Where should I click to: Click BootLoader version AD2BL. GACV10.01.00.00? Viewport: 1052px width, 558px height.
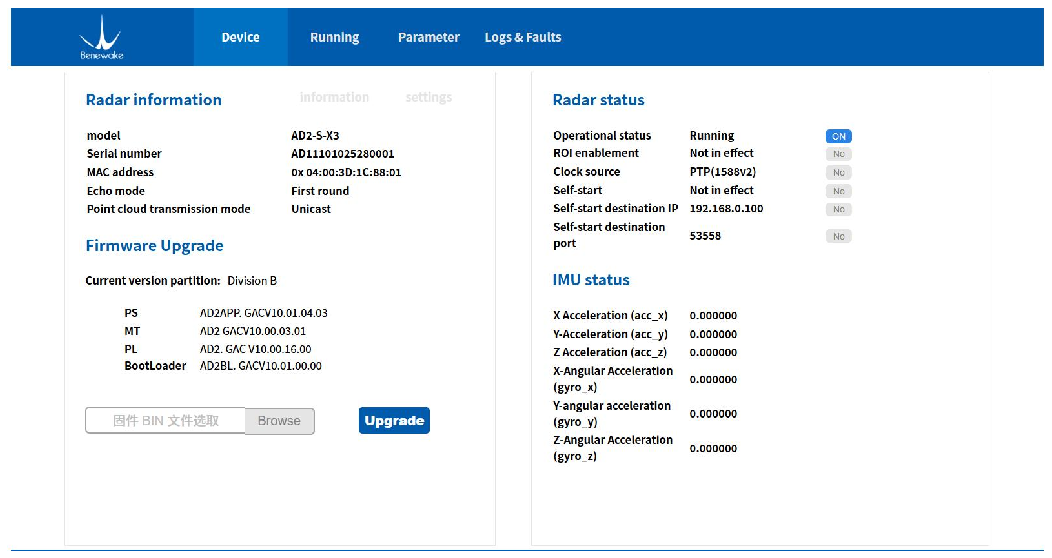click(x=261, y=366)
